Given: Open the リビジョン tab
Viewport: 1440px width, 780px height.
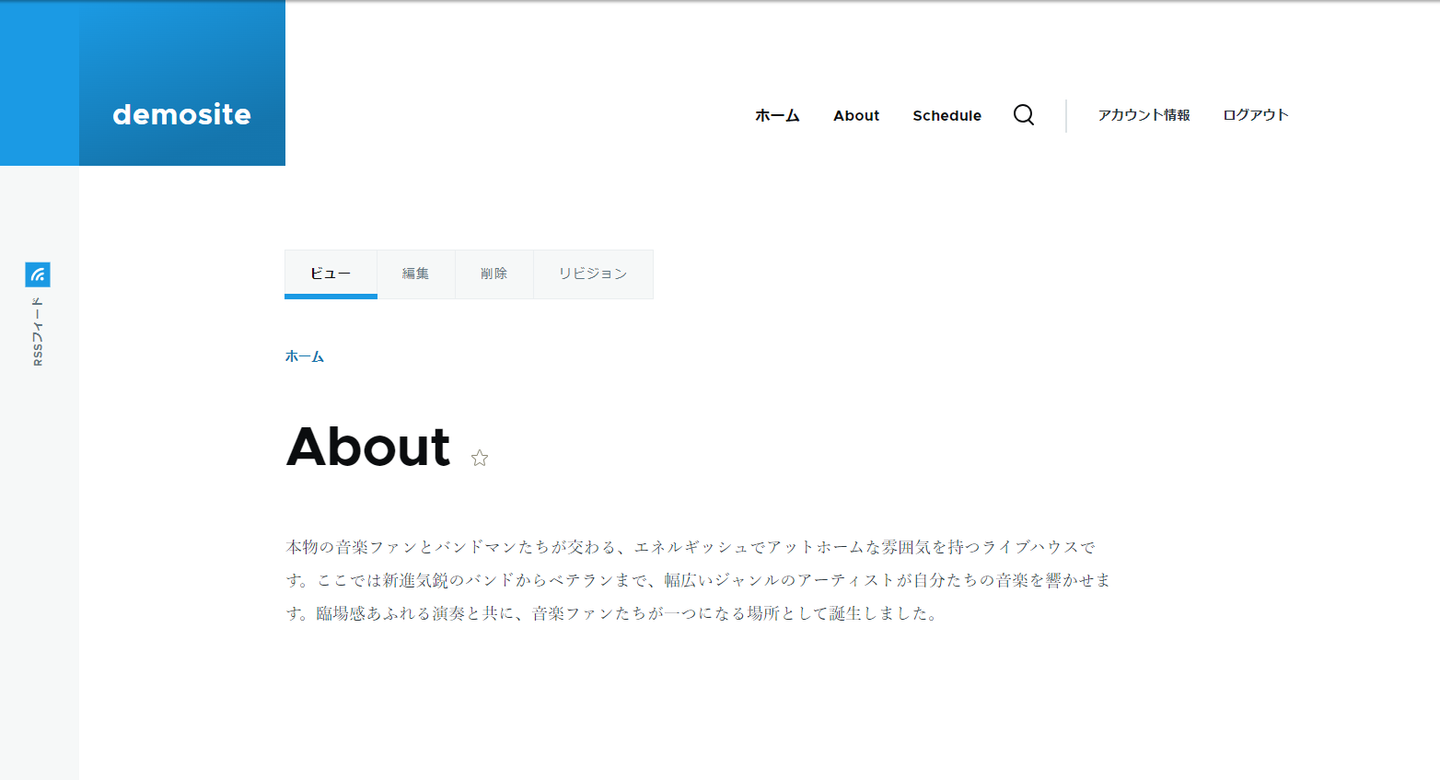Looking at the screenshot, I should coord(593,274).
